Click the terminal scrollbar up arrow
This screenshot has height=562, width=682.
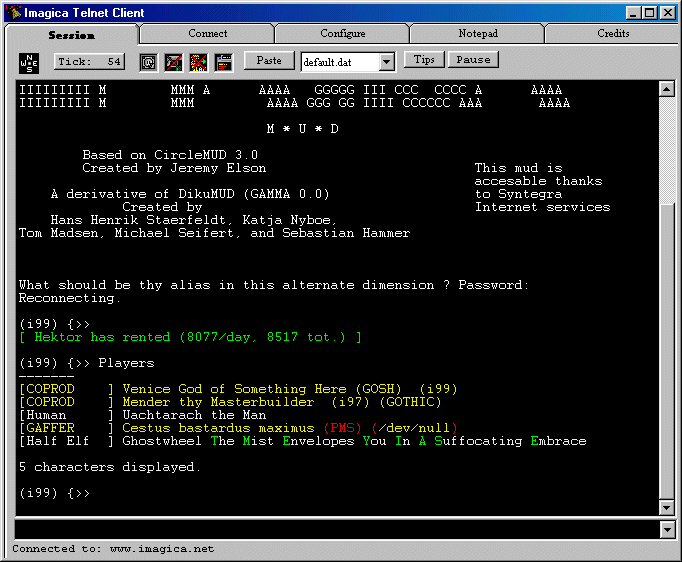coord(667,89)
